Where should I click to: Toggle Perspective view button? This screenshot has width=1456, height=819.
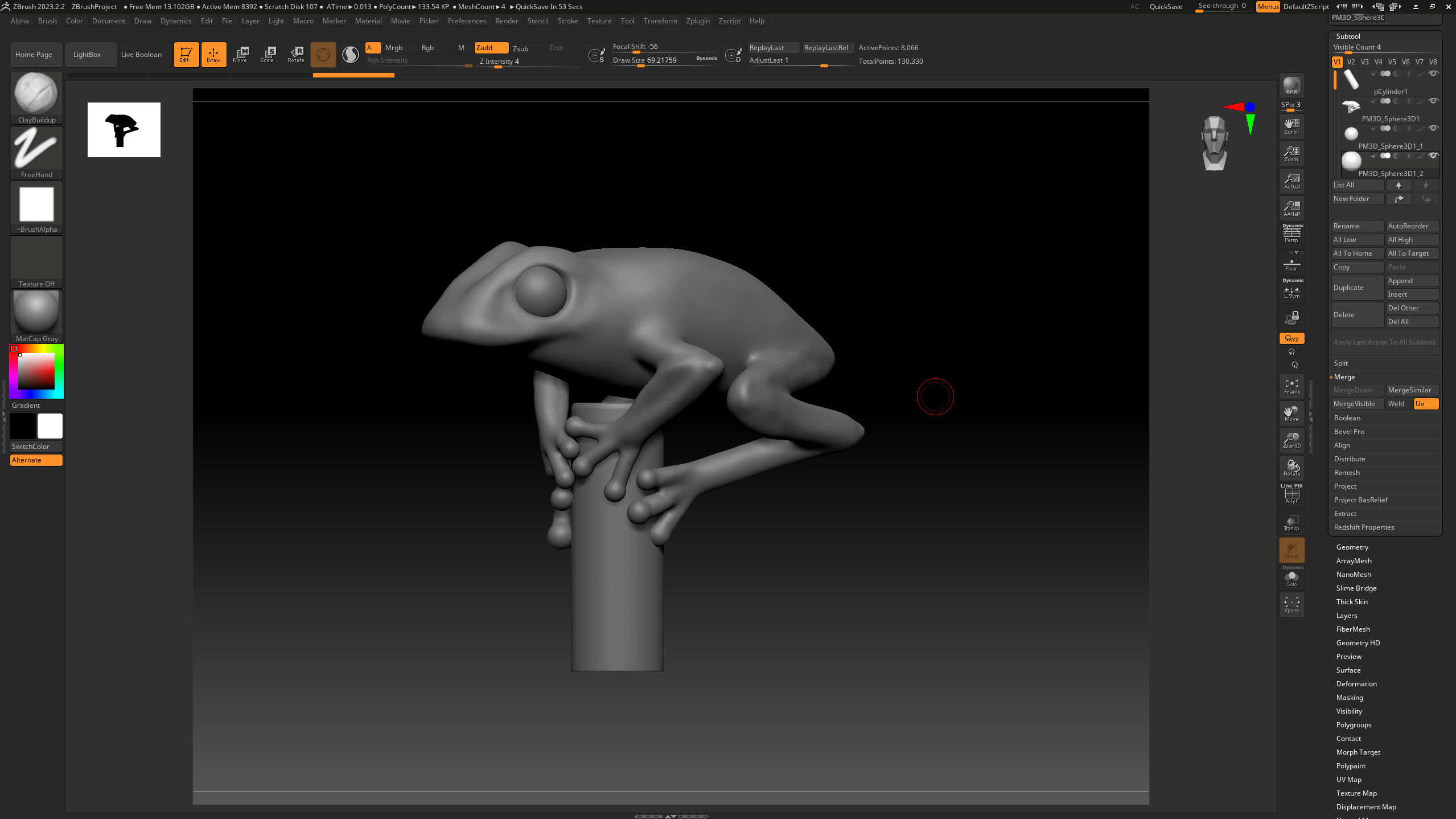coord(1292,234)
